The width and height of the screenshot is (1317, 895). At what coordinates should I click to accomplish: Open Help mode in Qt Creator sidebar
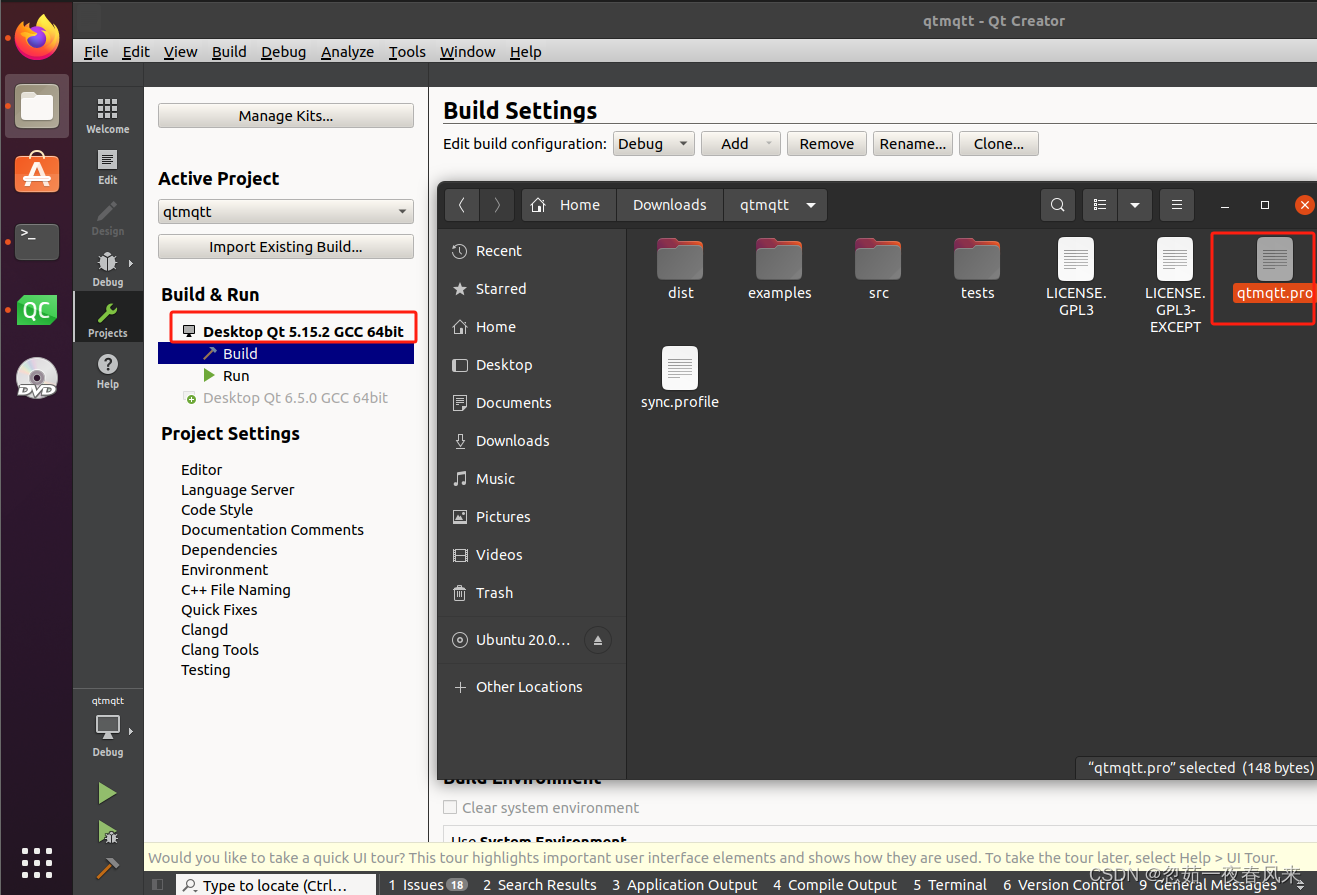[108, 371]
